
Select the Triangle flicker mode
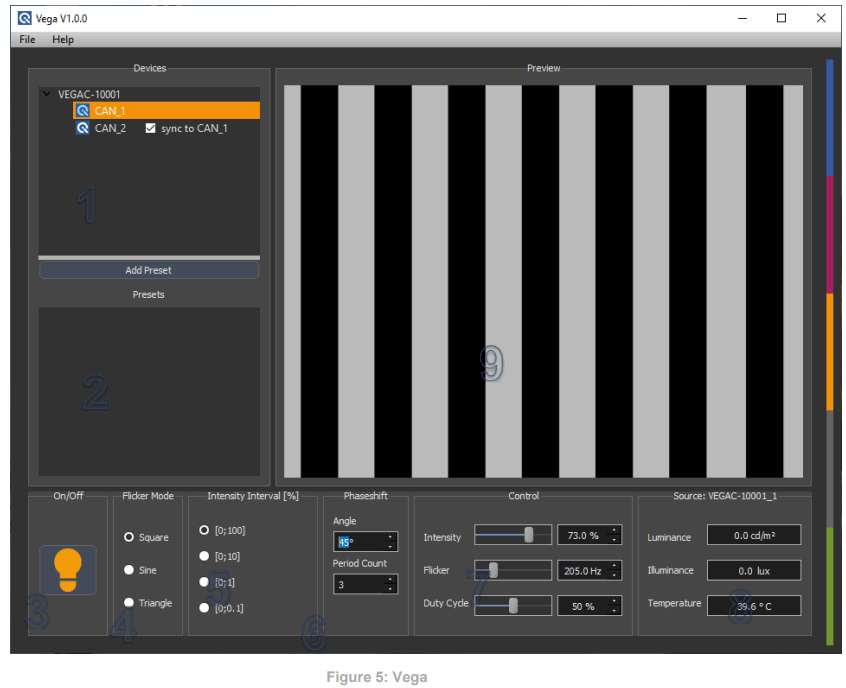[128, 602]
